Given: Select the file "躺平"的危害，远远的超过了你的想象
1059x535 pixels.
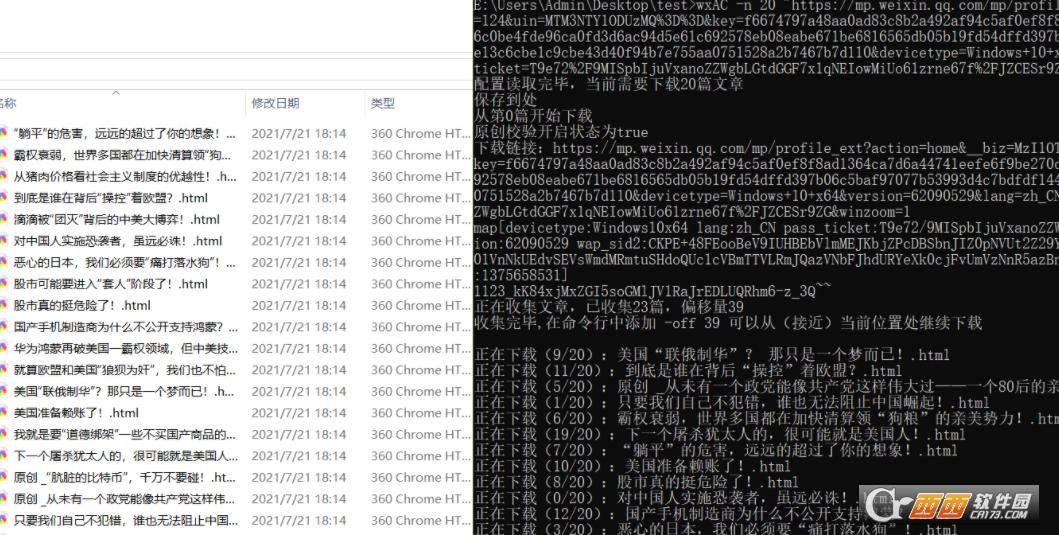Looking at the screenshot, I should 125,134.
